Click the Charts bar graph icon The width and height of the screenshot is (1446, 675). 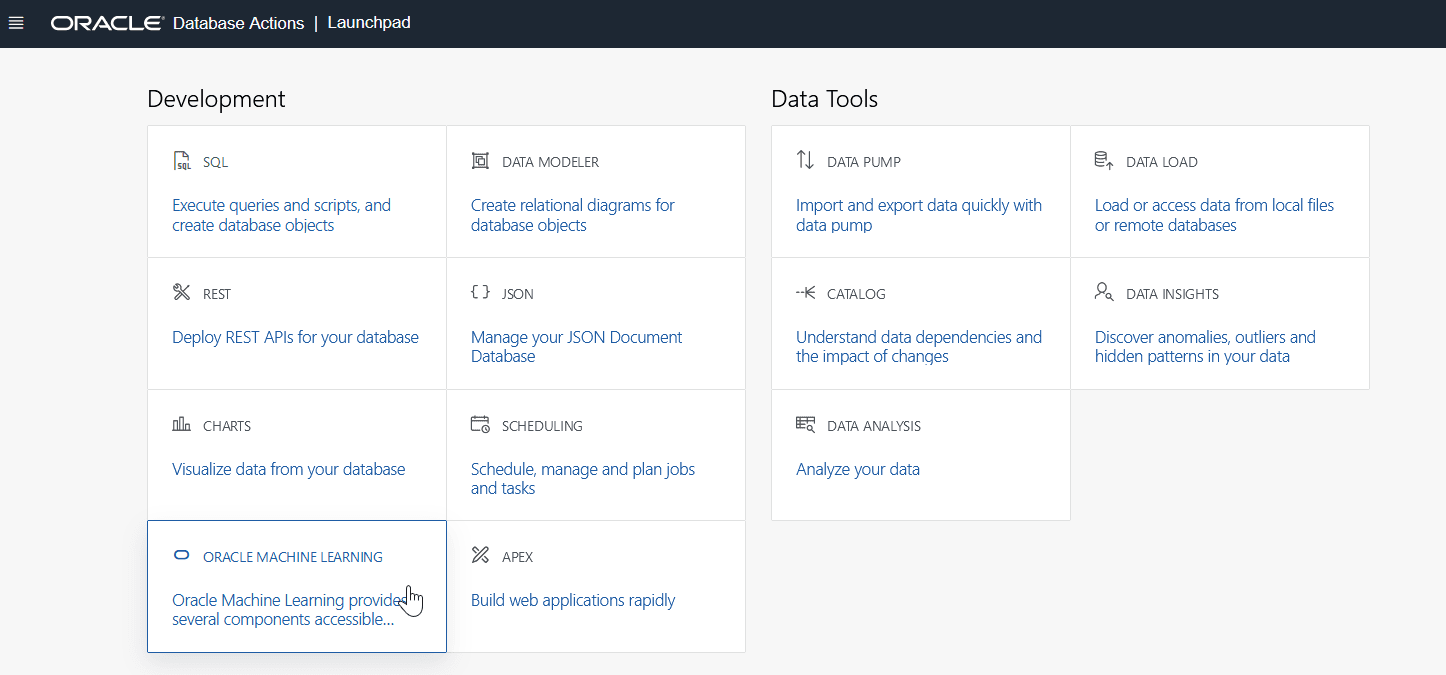181,424
